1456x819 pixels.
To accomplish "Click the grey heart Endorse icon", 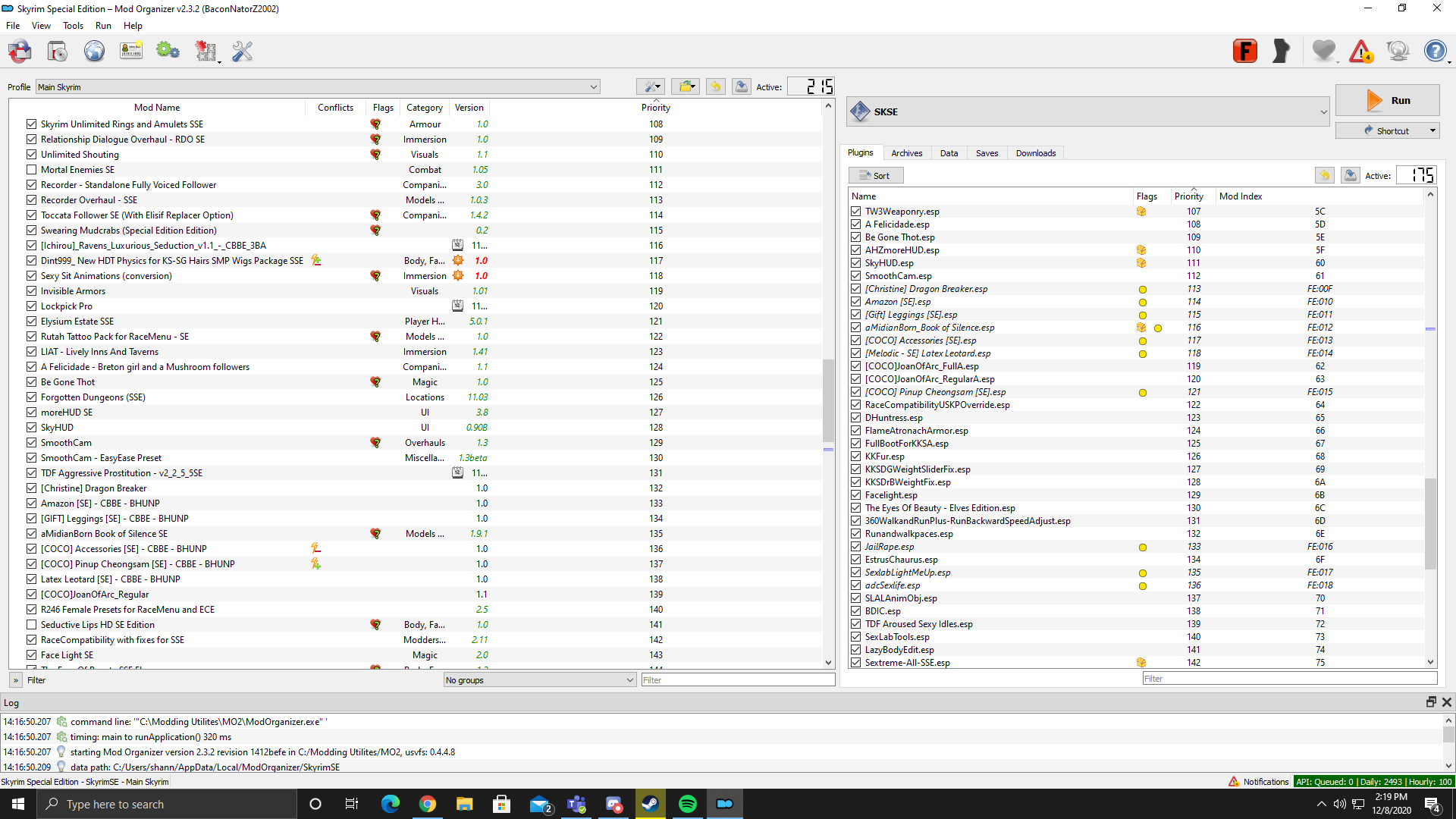I will pos(1324,52).
